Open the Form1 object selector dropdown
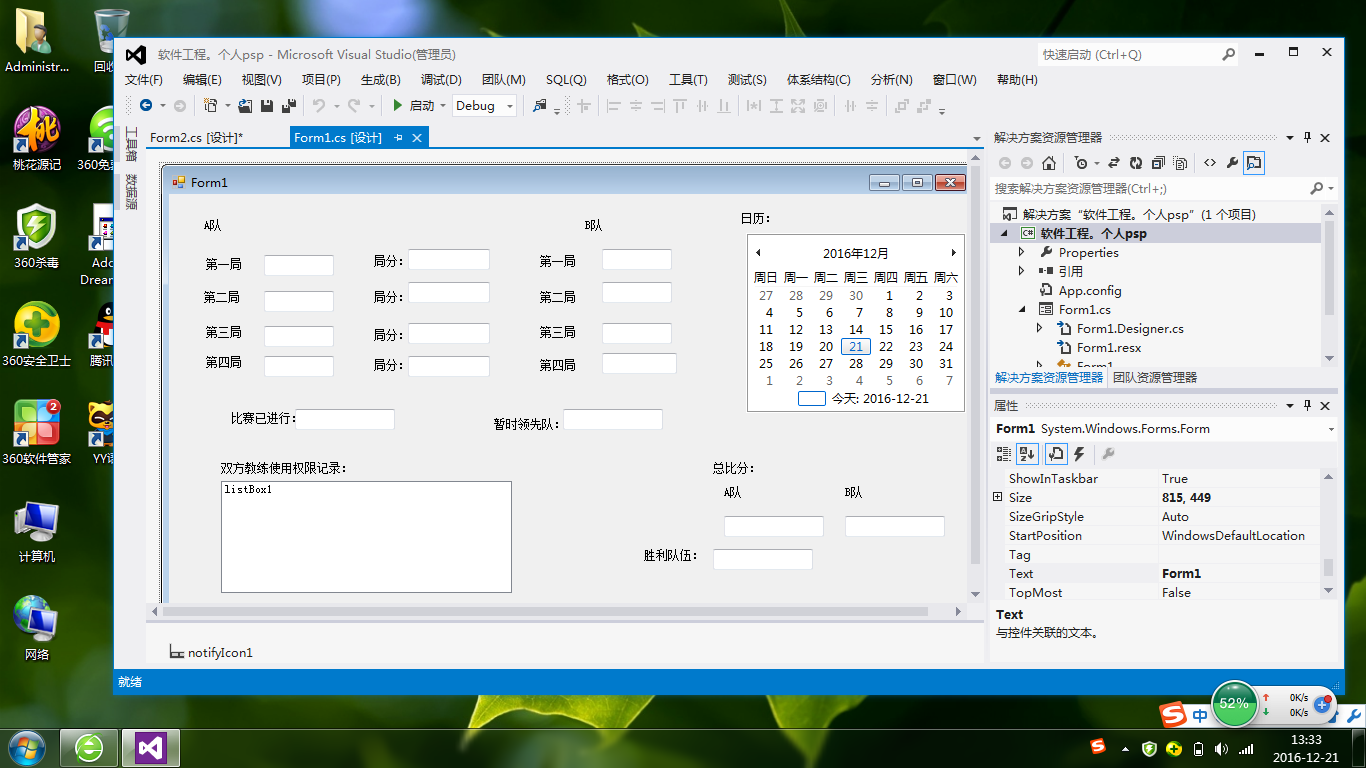The image size is (1366, 768). [x=1330, y=429]
